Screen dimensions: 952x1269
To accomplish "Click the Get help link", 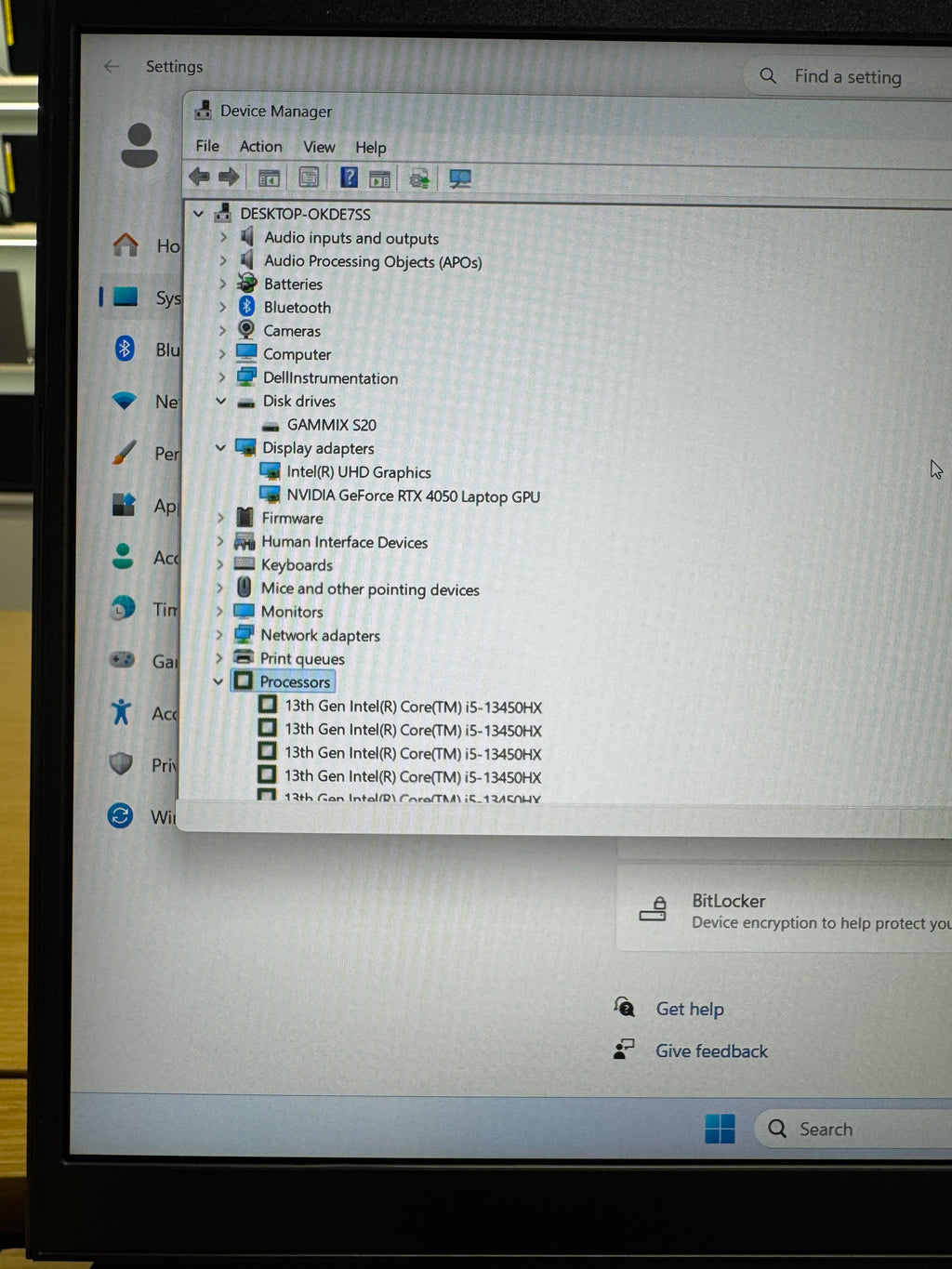I will click(690, 1009).
